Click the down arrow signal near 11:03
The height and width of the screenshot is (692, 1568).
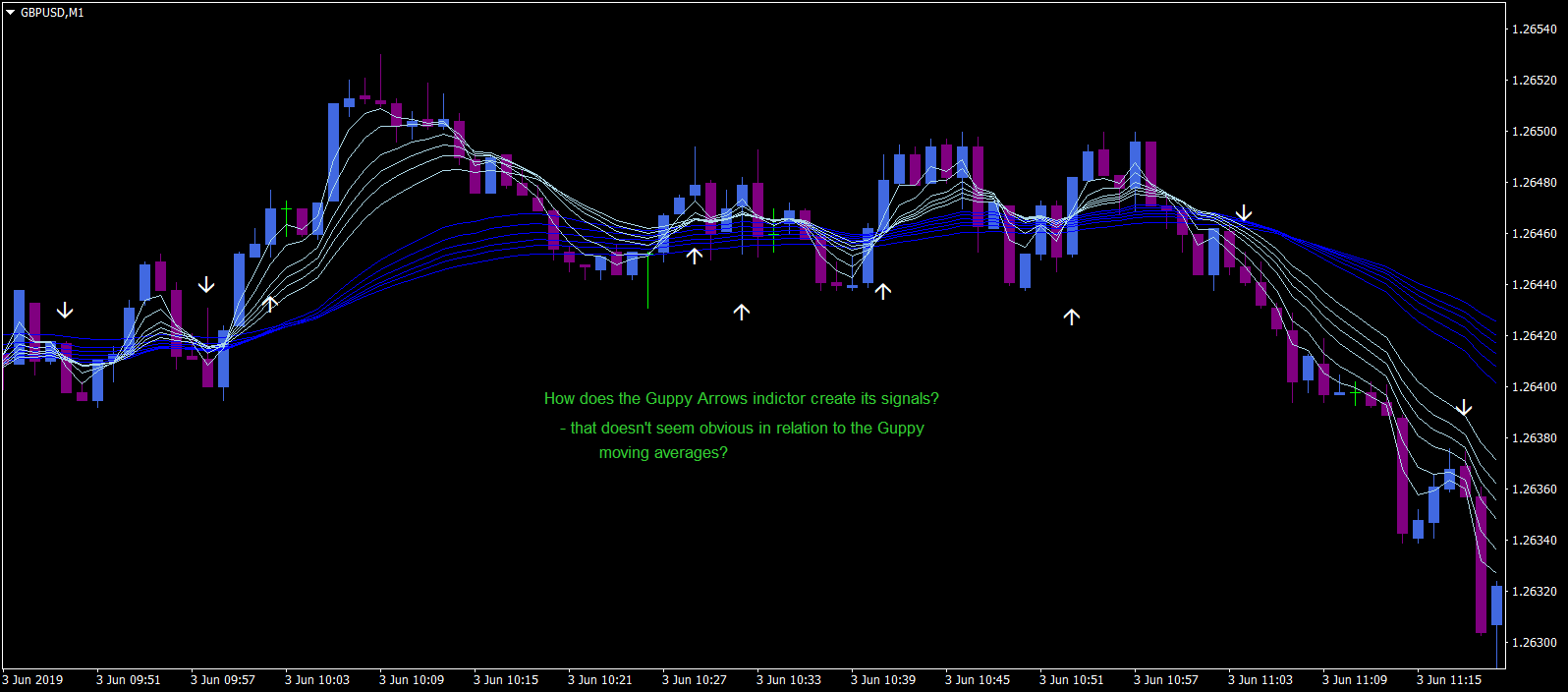(1244, 213)
